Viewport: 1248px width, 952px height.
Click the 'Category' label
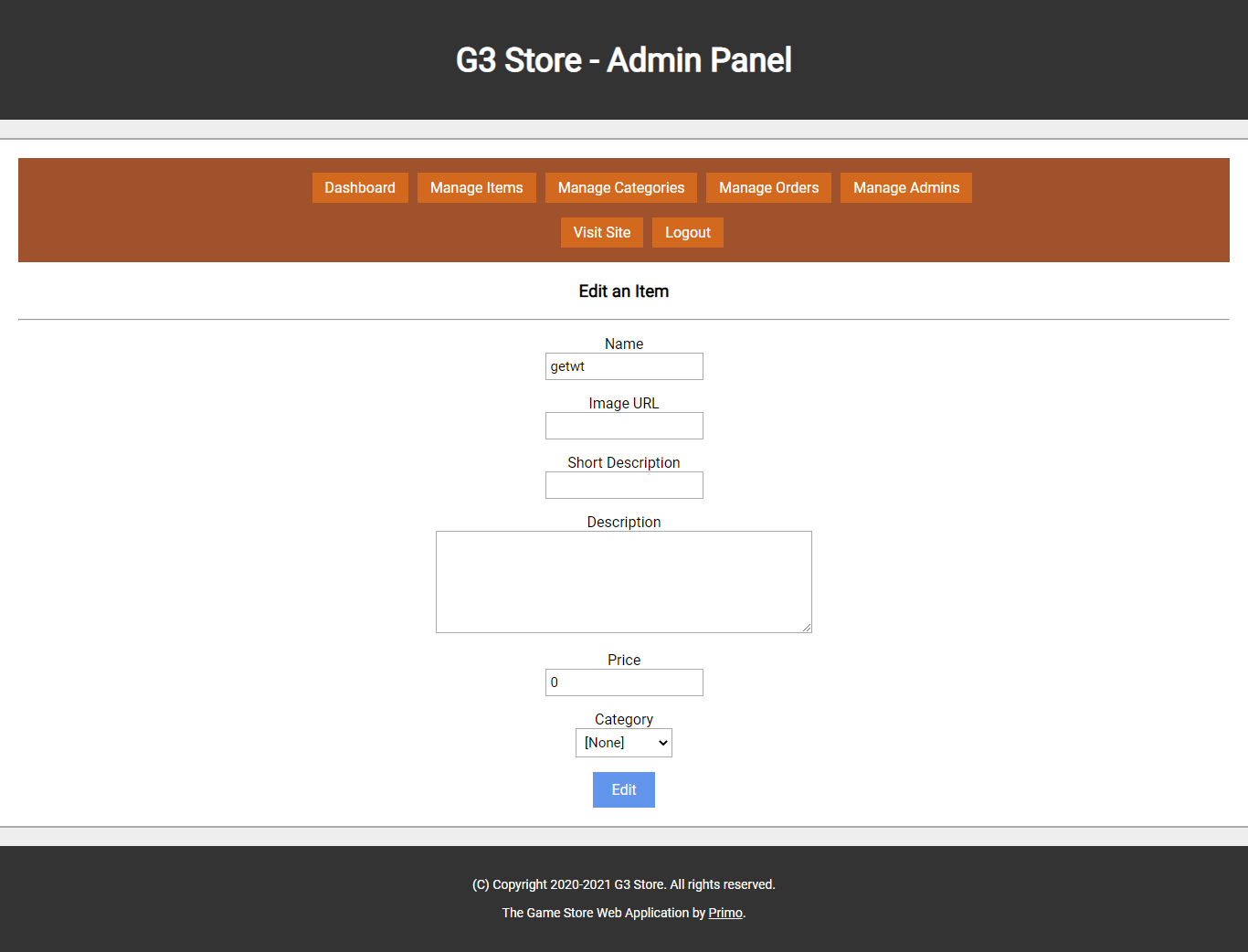pyautogui.click(x=624, y=719)
